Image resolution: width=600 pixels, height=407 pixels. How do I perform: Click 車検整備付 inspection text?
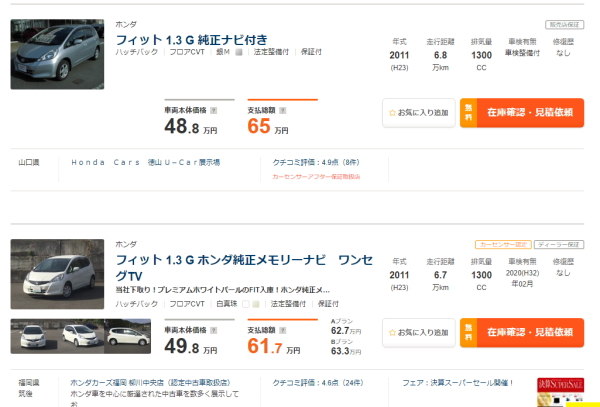click(x=522, y=54)
